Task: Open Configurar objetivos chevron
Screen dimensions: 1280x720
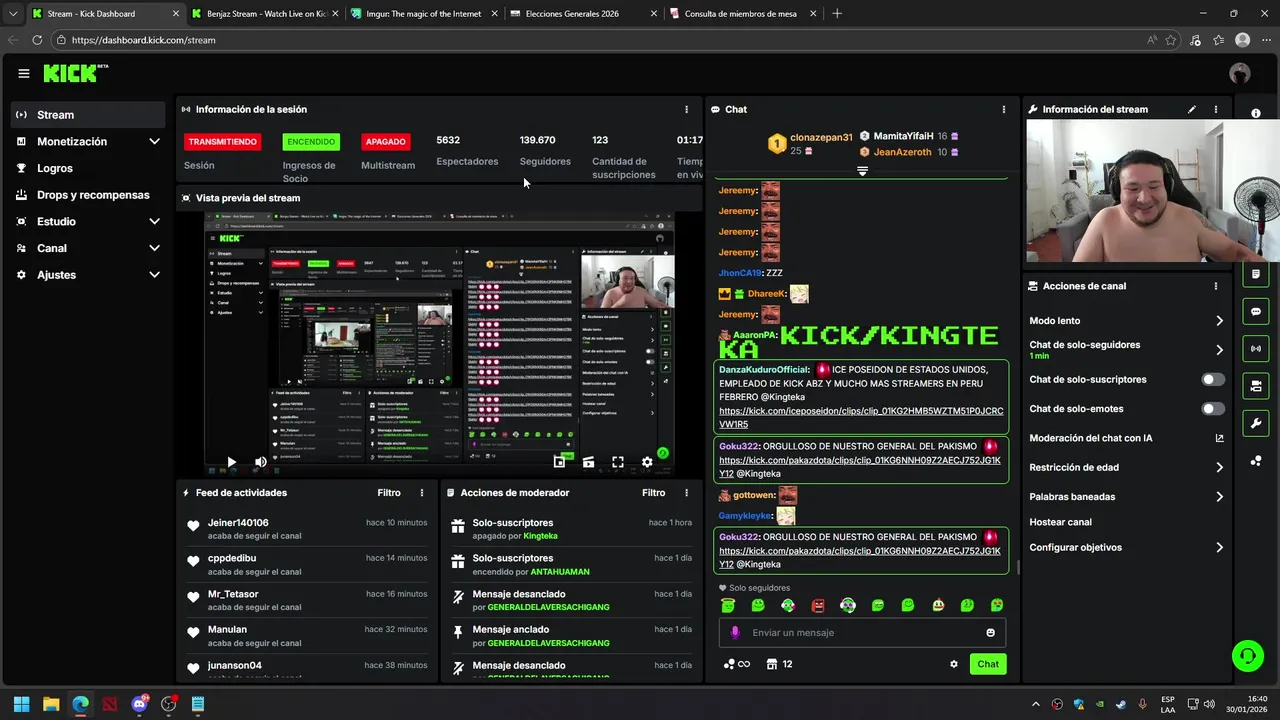Action: [1219, 548]
